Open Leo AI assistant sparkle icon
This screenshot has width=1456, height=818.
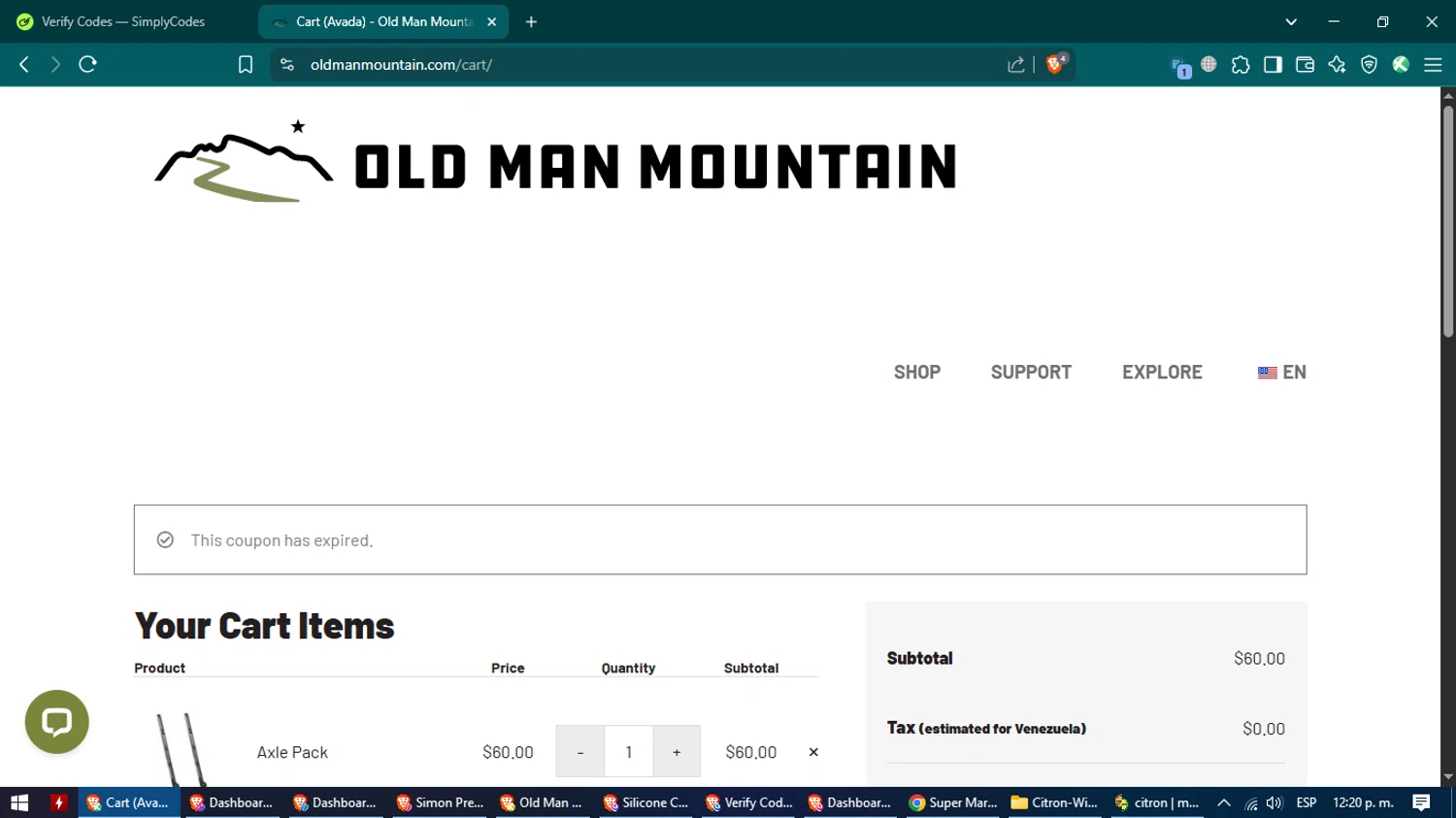point(1337,64)
